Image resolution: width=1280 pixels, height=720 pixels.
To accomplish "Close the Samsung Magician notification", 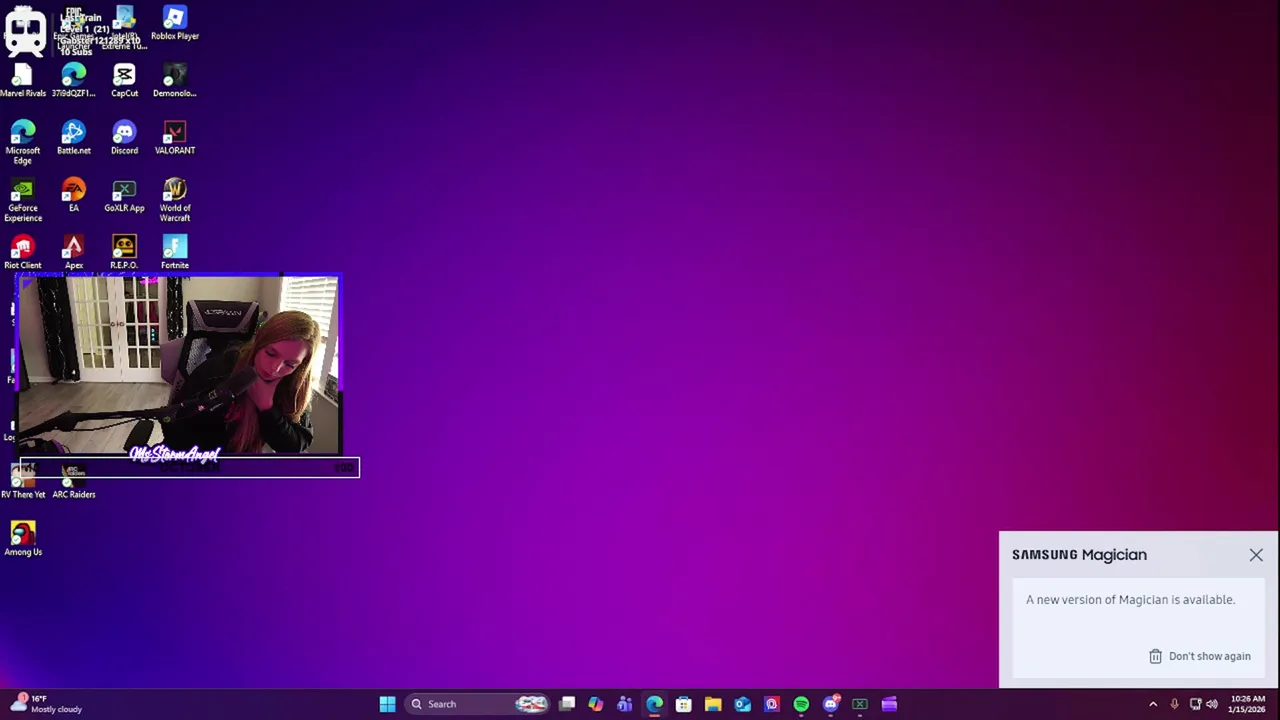I will pos(1256,555).
